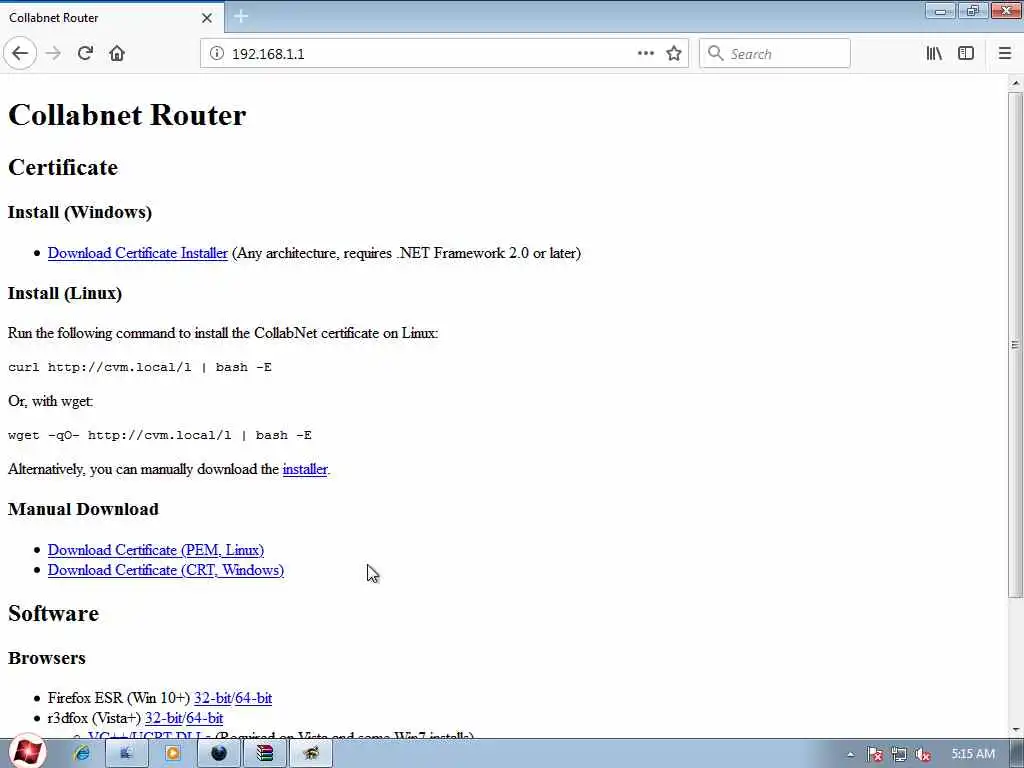Get Firefox ESR 32-bit download
This screenshot has width=1024, height=768.
pyautogui.click(x=212, y=698)
